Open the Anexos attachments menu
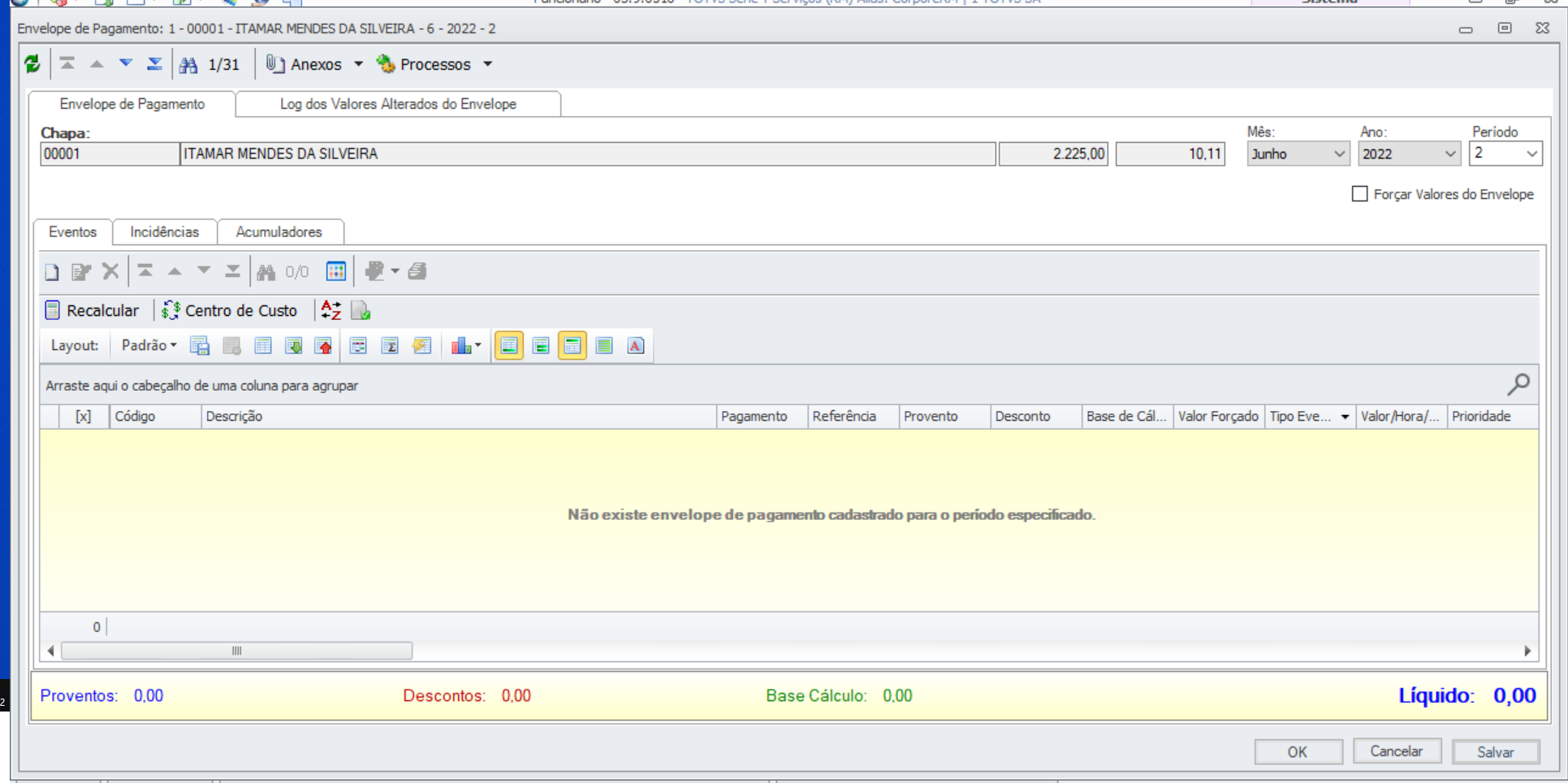1568x783 pixels. [x=314, y=64]
